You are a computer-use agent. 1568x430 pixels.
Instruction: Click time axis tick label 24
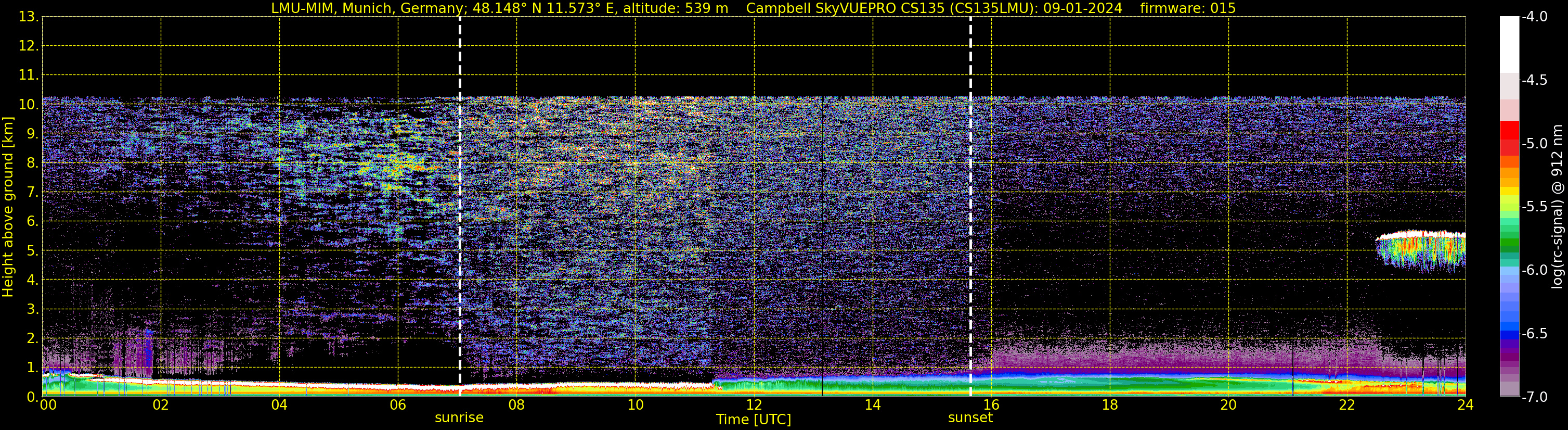point(1465,405)
